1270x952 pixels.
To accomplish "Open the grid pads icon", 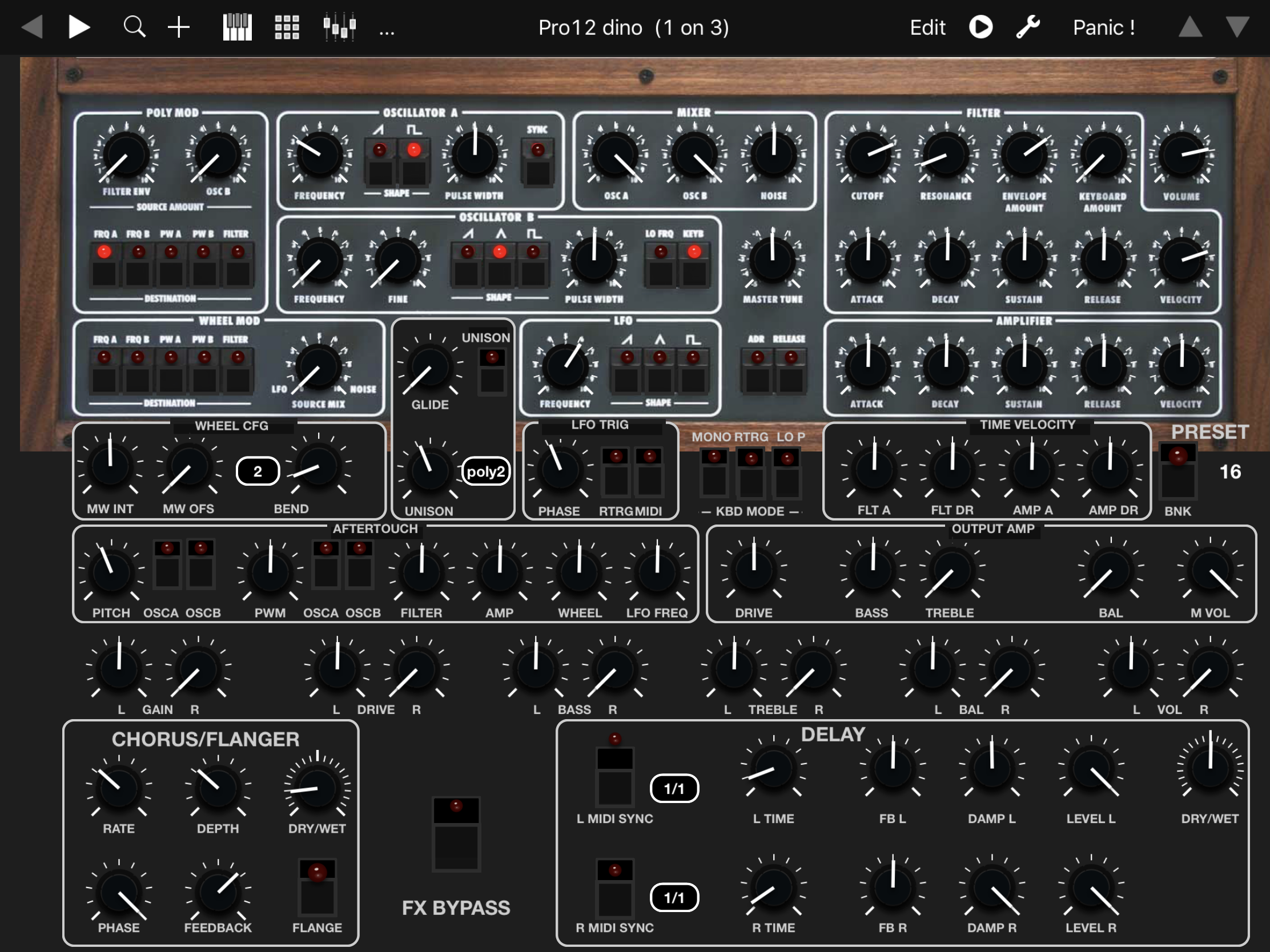I will (287, 27).
